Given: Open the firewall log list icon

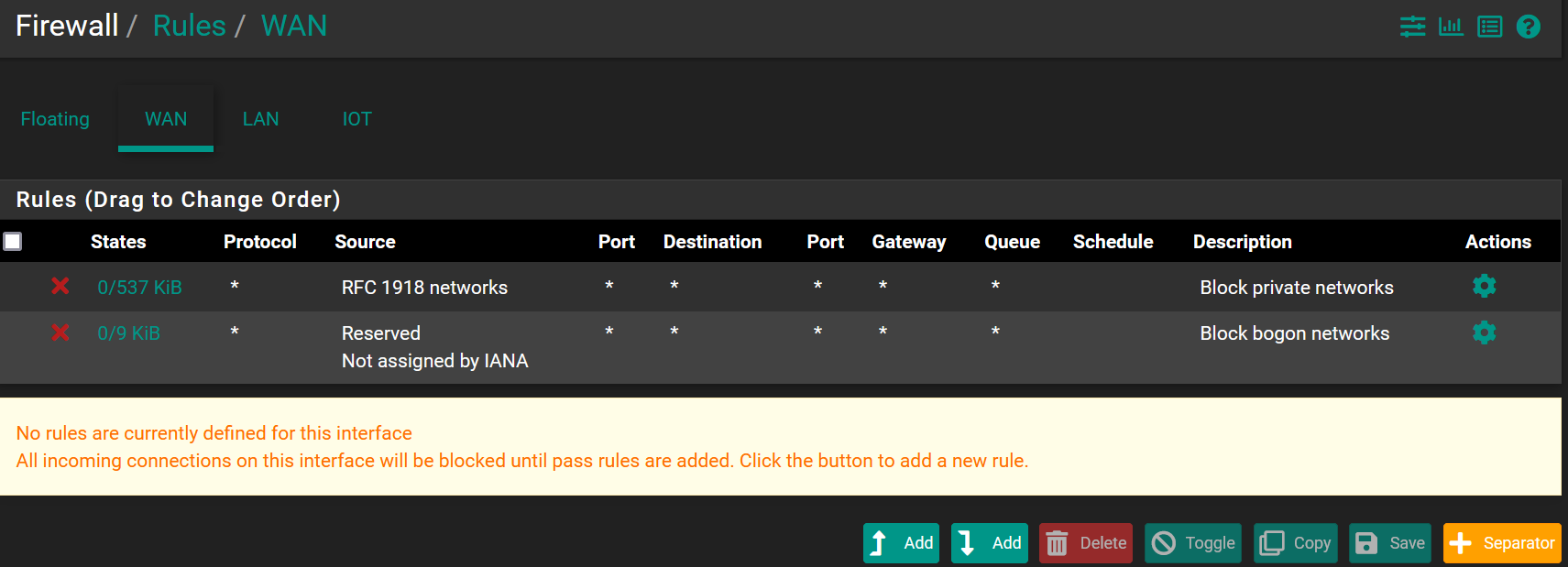Looking at the screenshot, I should pos(1489,27).
